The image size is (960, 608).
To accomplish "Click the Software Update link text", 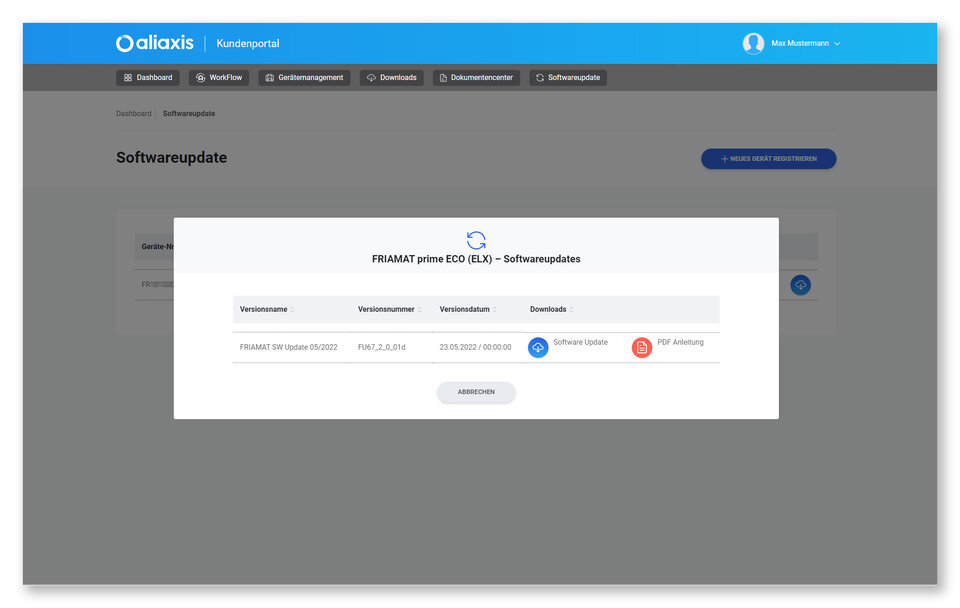I will point(580,342).
